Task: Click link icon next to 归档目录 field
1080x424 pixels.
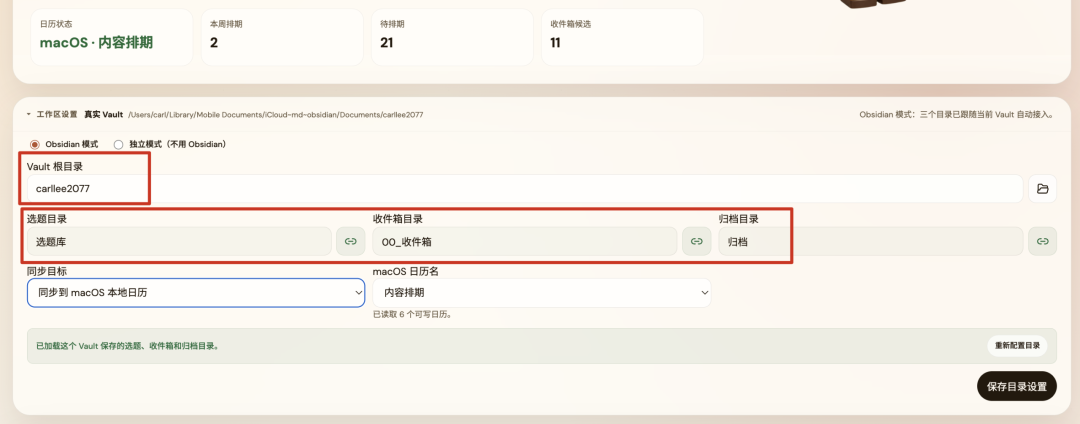Action: point(1042,242)
